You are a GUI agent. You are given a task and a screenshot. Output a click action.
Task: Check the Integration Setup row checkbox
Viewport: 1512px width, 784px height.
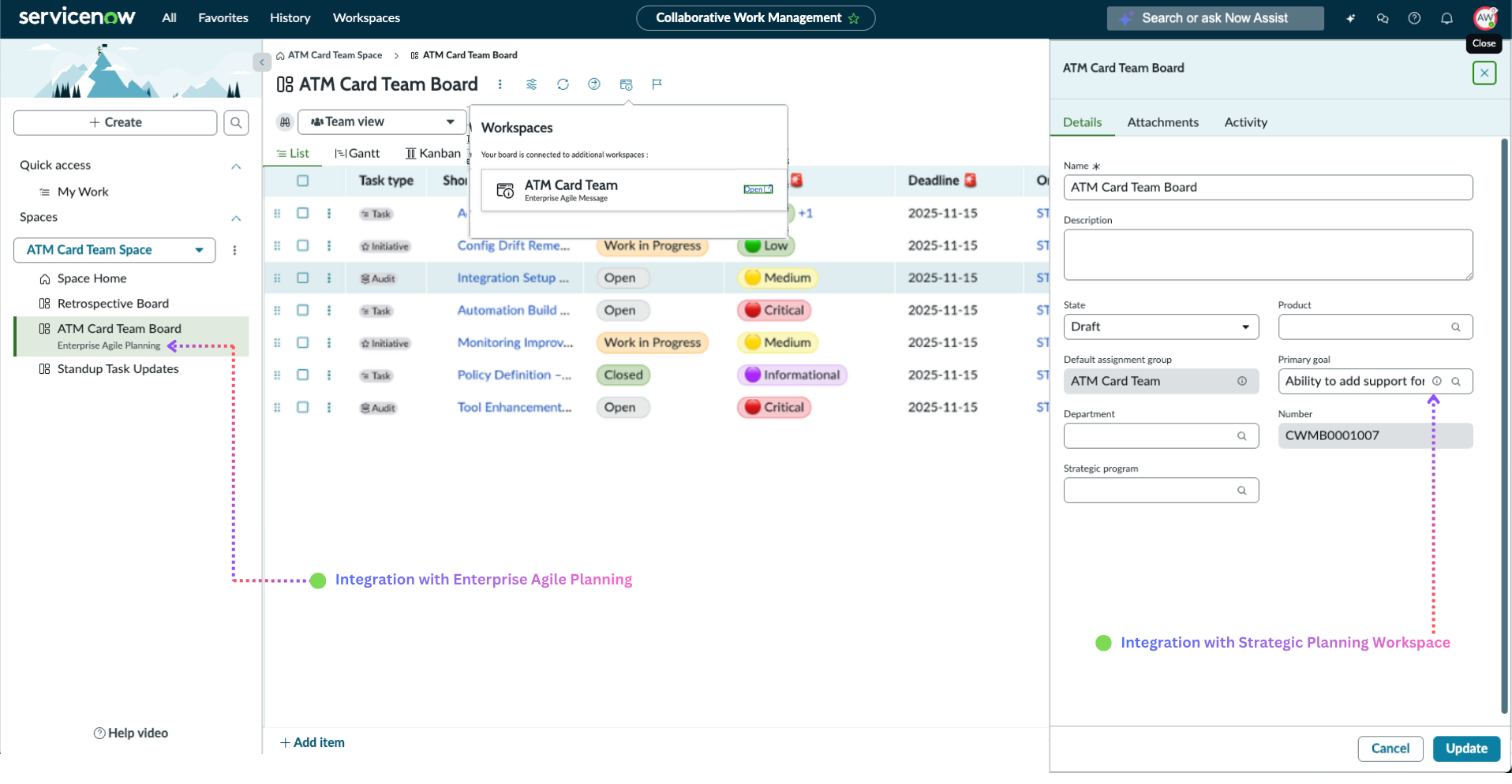click(303, 278)
